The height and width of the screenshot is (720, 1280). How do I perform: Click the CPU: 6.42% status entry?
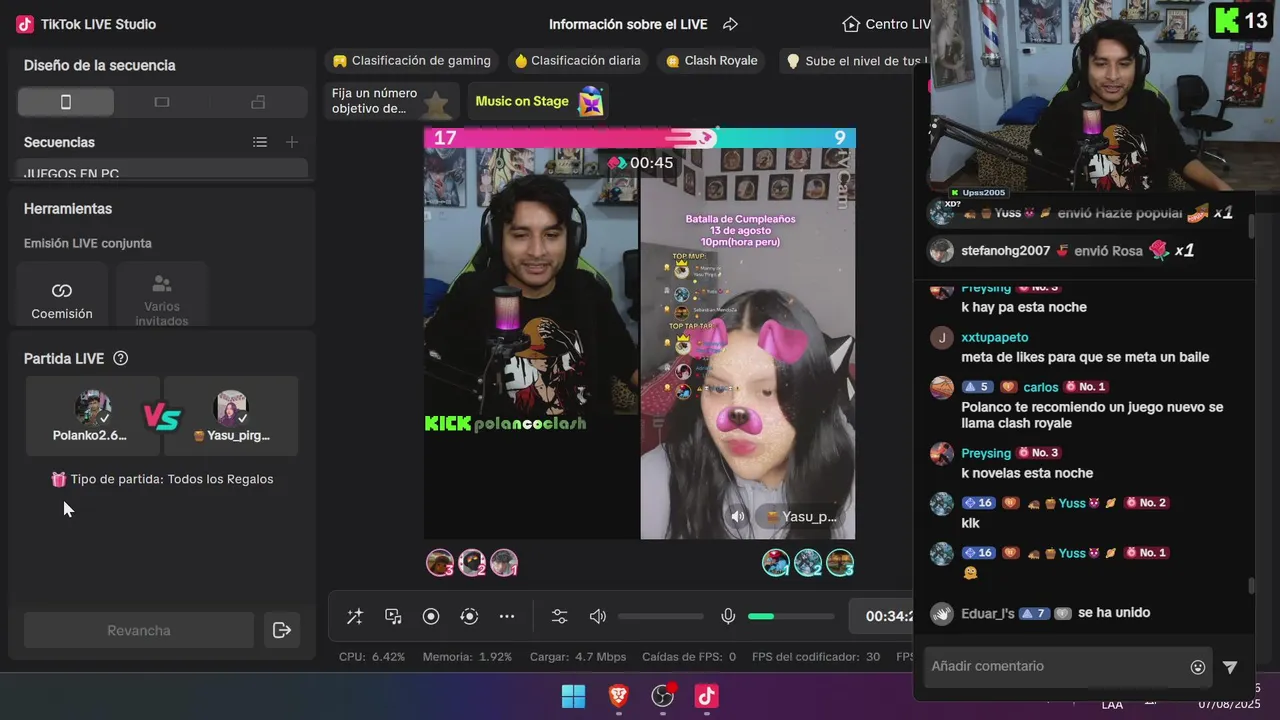(x=372, y=657)
